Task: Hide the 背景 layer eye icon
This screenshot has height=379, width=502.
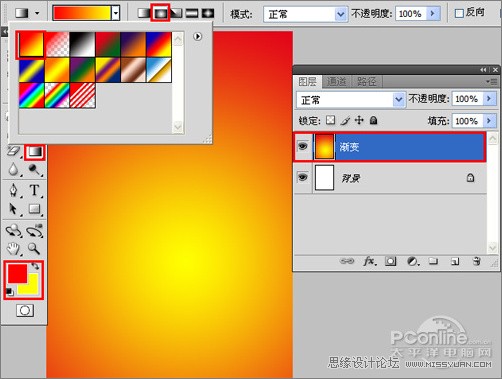Action: [x=302, y=177]
